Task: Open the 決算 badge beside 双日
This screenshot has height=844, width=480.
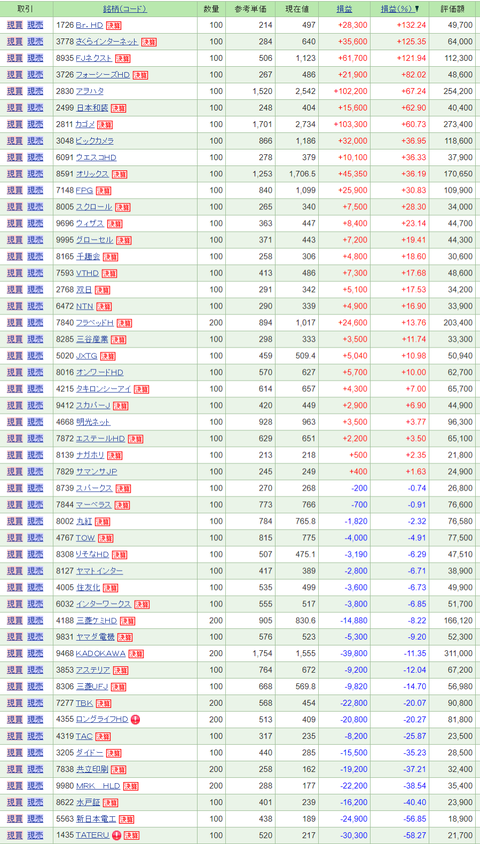Action: click(102, 291)
